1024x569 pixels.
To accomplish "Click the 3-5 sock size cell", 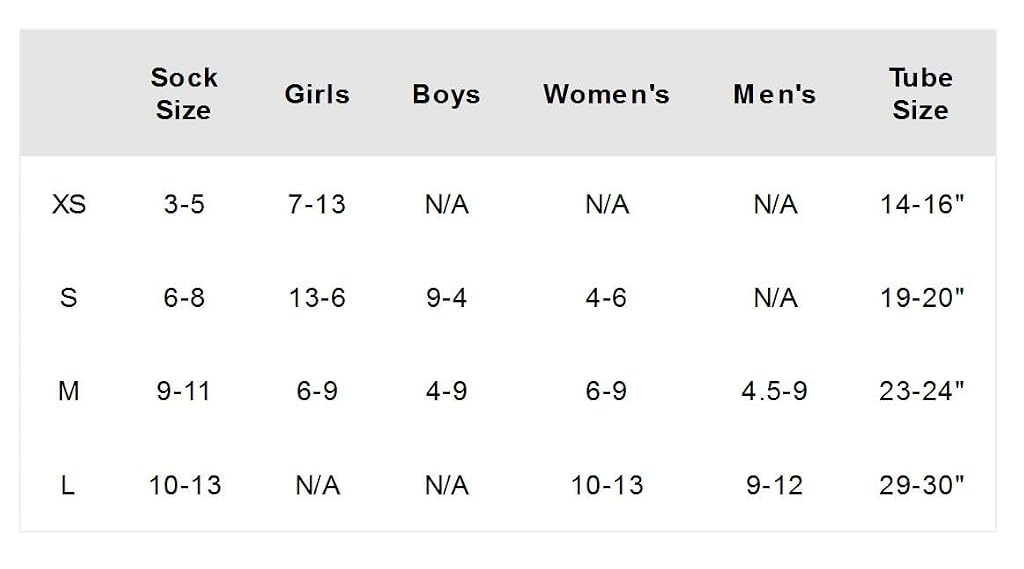I will coord(184,204).
